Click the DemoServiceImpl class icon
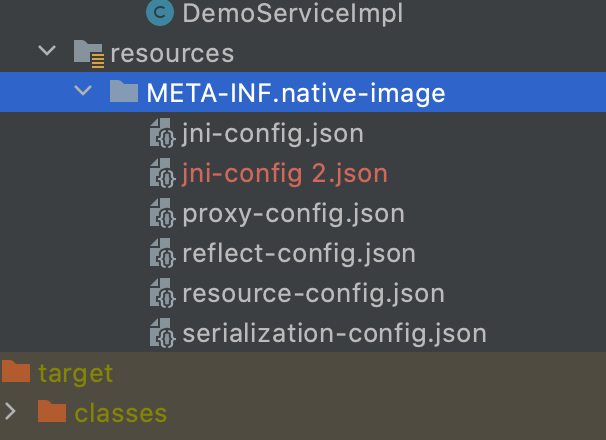 click(160, 13)
